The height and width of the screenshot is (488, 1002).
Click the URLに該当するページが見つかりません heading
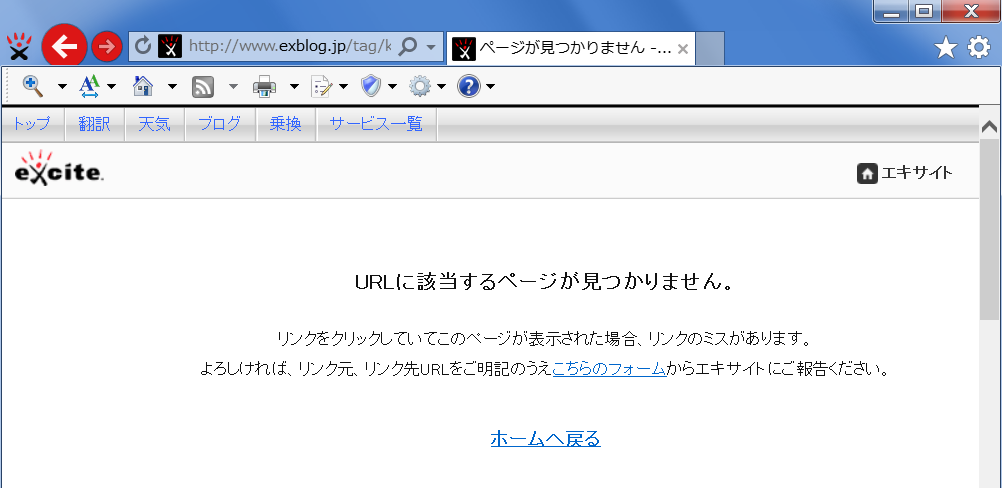(x=544, y=282)
